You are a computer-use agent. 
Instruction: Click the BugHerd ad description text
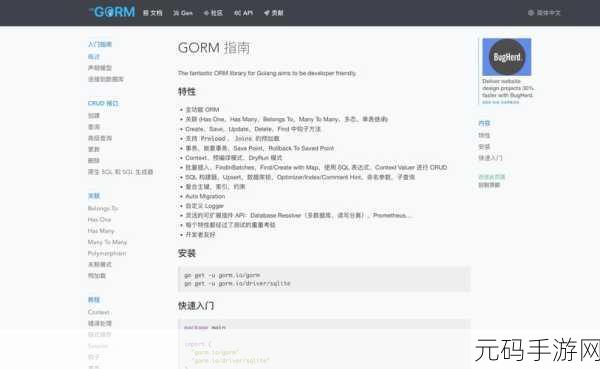[508, 88]
